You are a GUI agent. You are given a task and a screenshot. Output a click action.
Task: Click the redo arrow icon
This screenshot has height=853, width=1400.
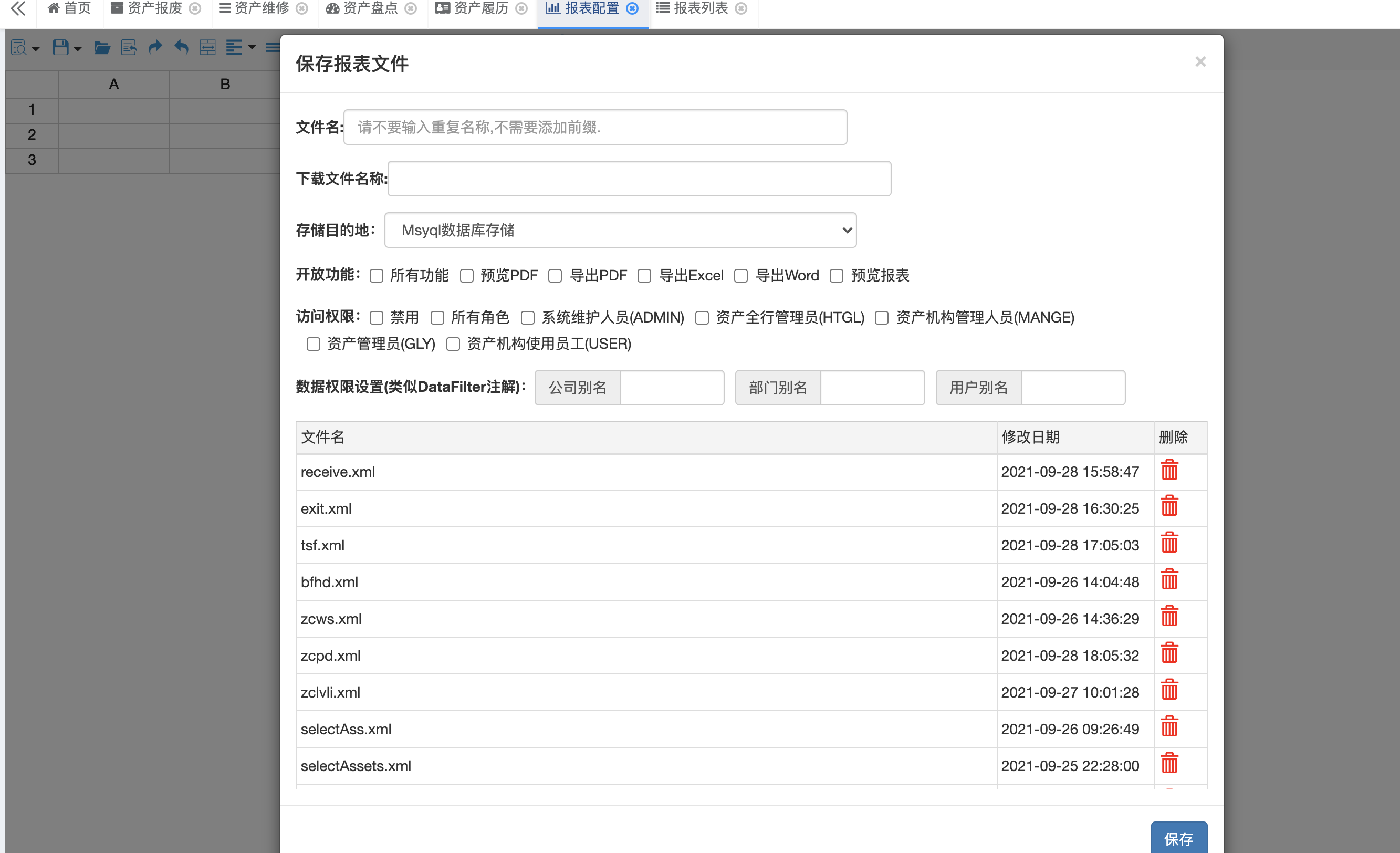tap(155, 47)
